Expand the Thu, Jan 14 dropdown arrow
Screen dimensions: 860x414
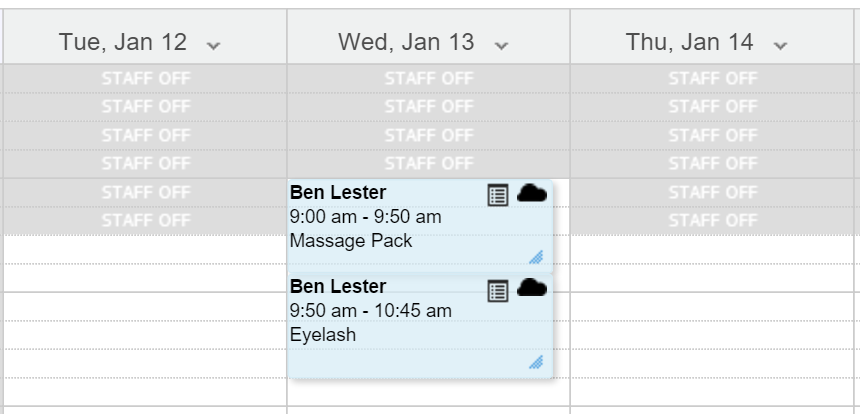[779, 45]
